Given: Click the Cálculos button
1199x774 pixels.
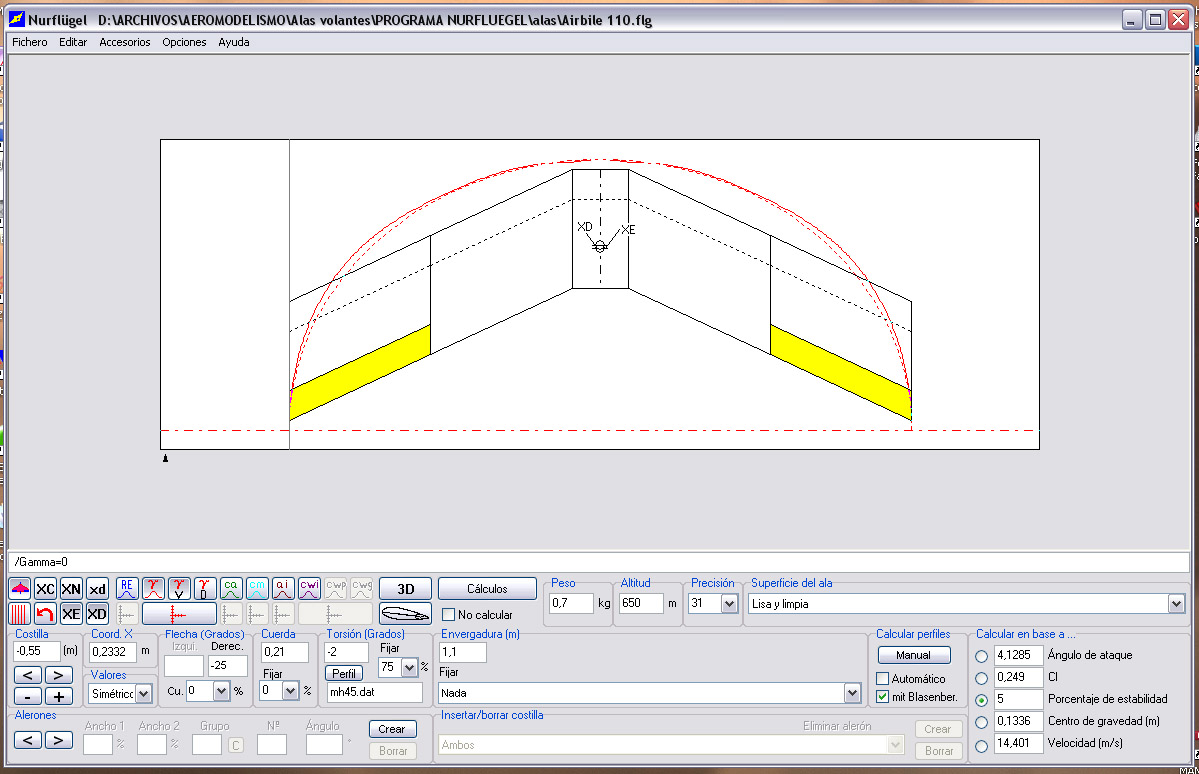Looking at the screenshot, I should [487, 589].
